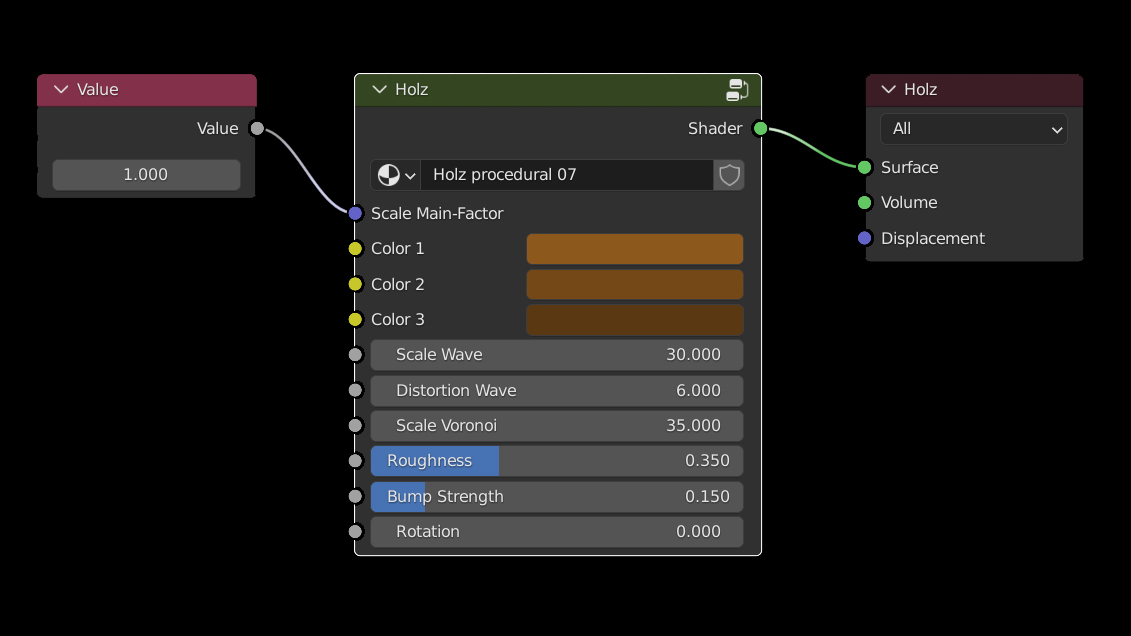Collapse the Value node
This screenshot has height=636, width=1131.
click(61, 90)
